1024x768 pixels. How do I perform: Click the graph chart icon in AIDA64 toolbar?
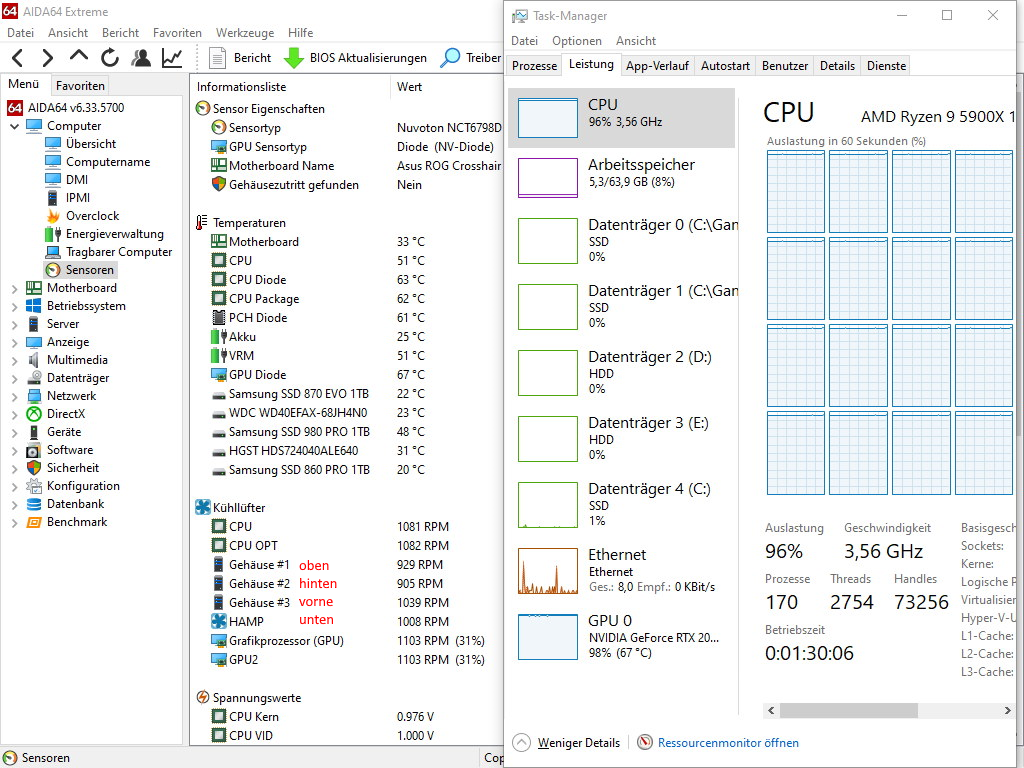pos(172,58)
